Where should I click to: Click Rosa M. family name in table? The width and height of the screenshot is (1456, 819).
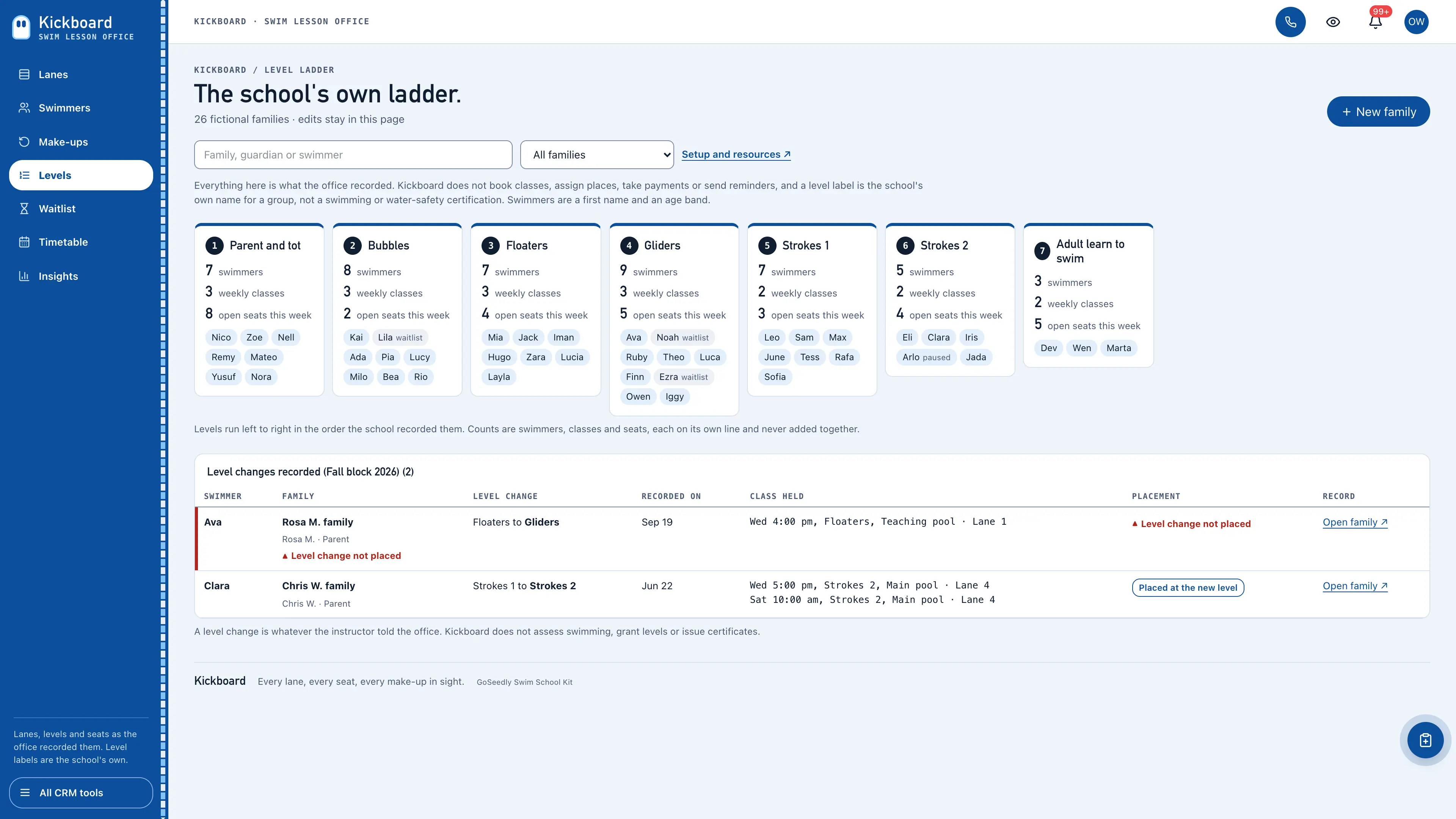pos(317,522)
